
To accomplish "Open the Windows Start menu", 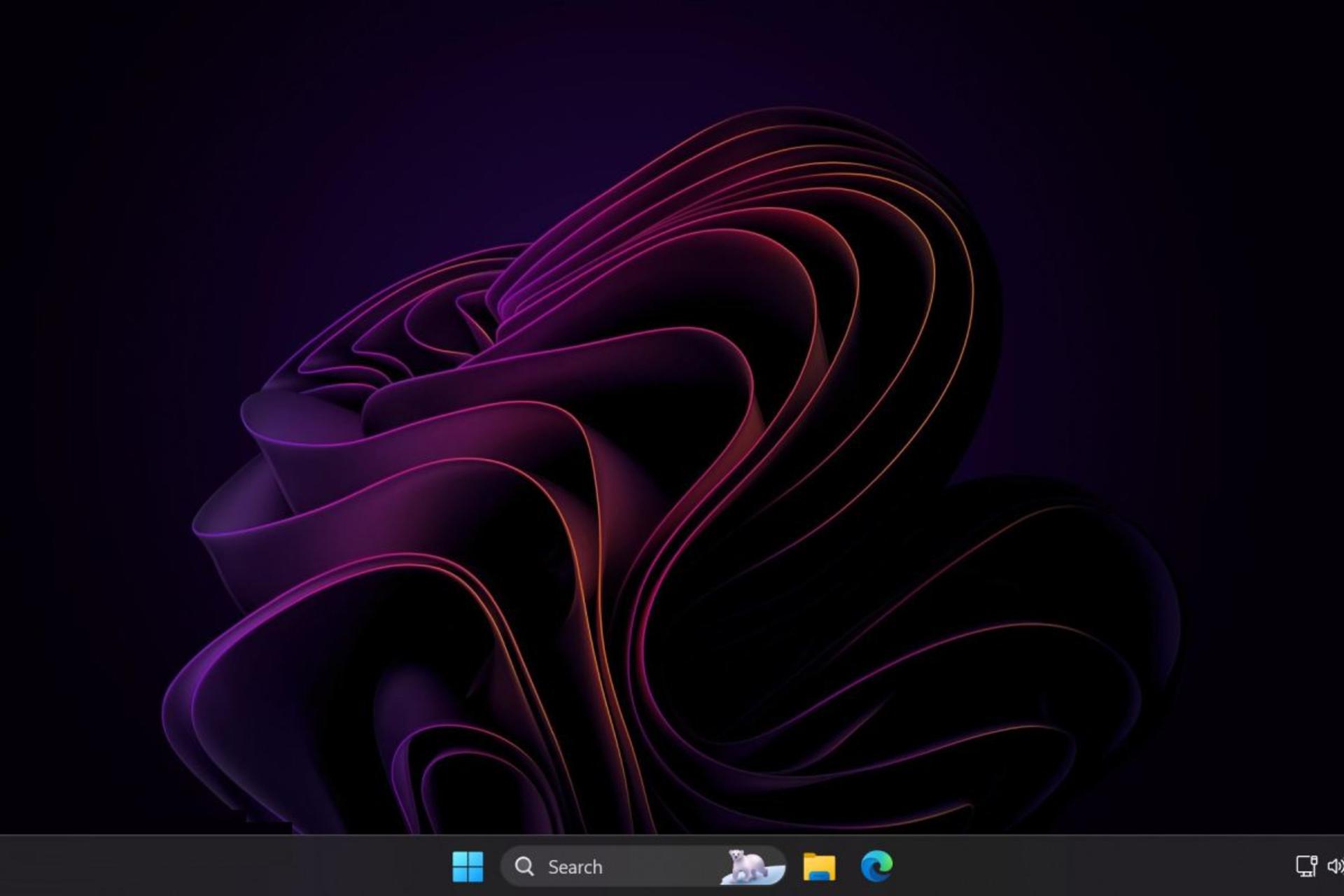I will tap(468, 867).
